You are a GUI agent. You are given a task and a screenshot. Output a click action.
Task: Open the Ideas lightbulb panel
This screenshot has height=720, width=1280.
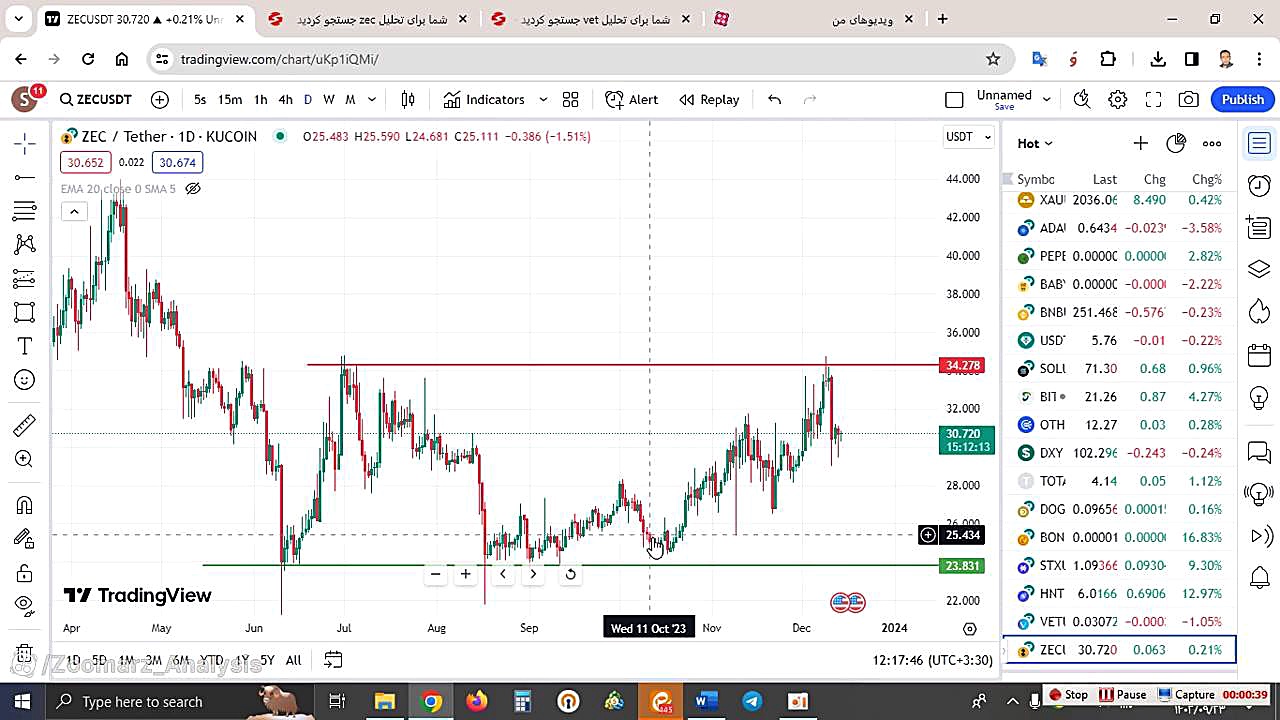[1259, 398]
